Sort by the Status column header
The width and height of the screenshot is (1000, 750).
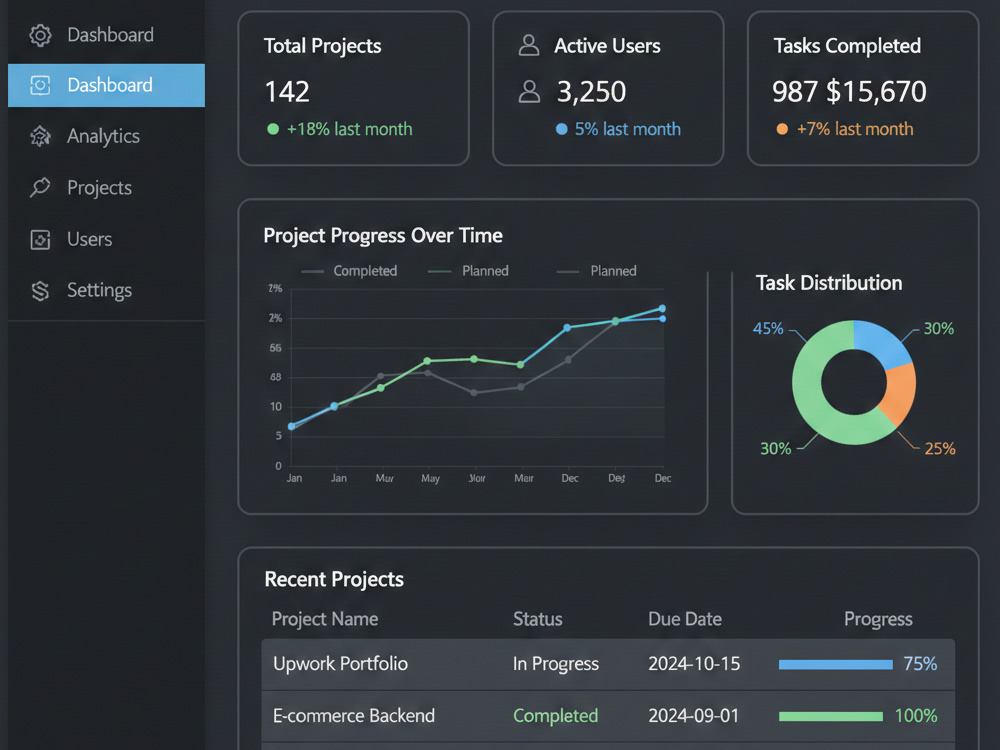(538, 619)
